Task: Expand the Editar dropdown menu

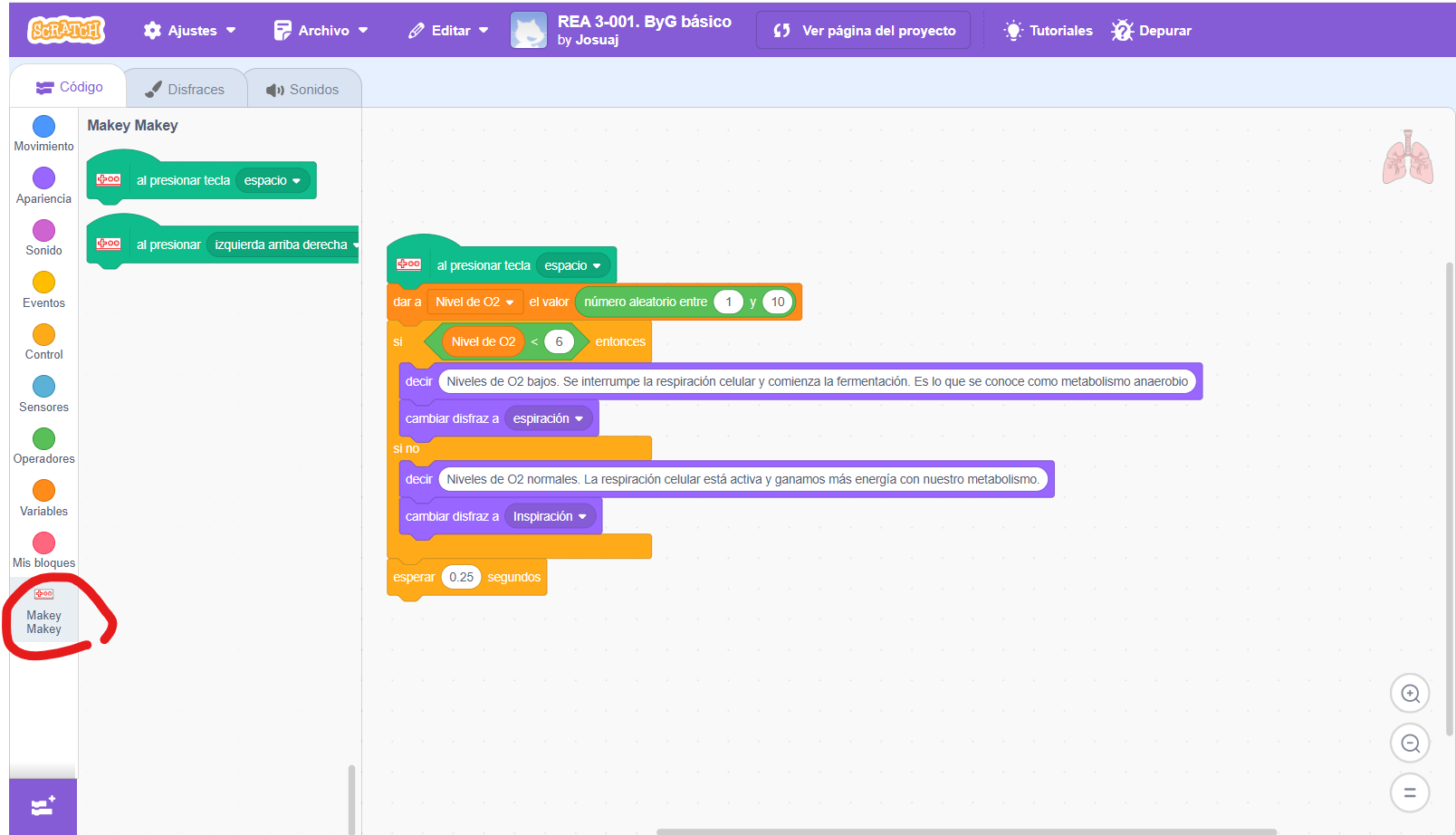Action: click(x=449, y=31)
